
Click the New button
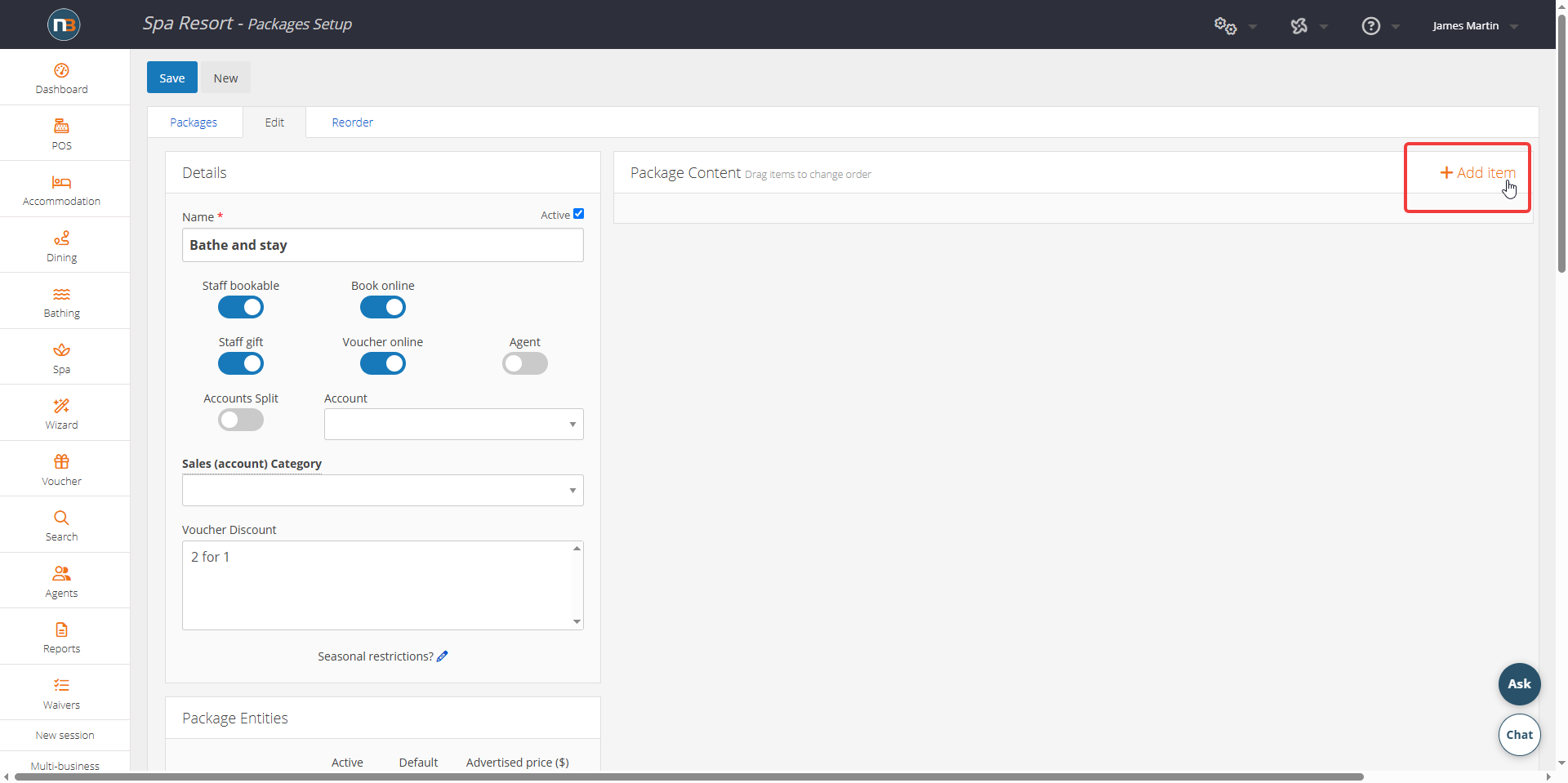point(225,78)
